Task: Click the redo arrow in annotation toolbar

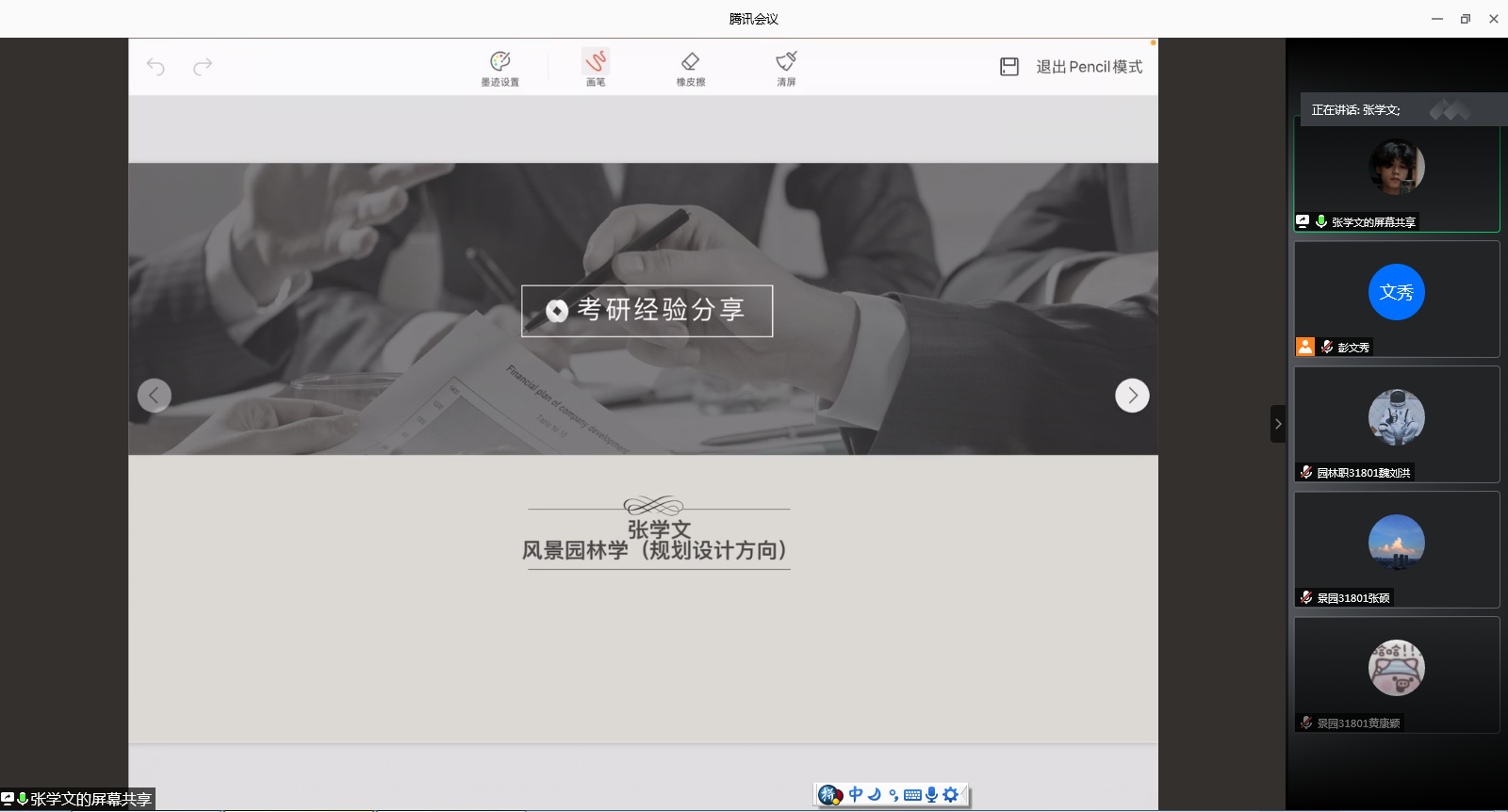Action: coord(203,67)
